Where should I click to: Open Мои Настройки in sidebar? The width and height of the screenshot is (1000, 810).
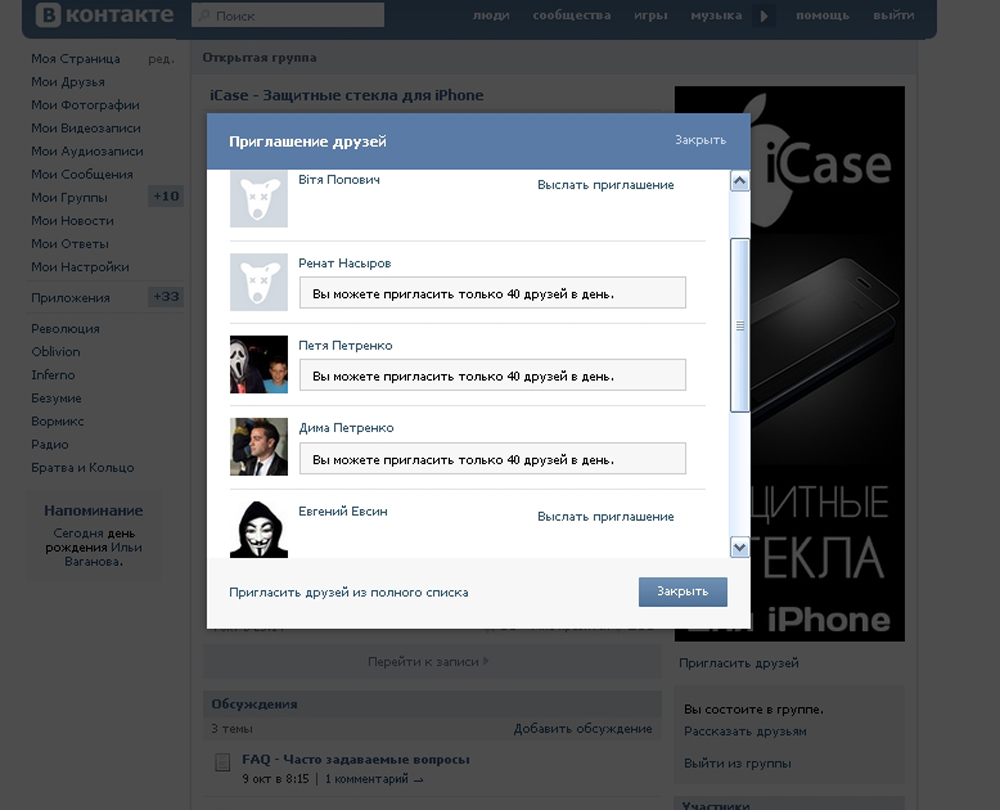pyautogui.click(x=80, y=267)
